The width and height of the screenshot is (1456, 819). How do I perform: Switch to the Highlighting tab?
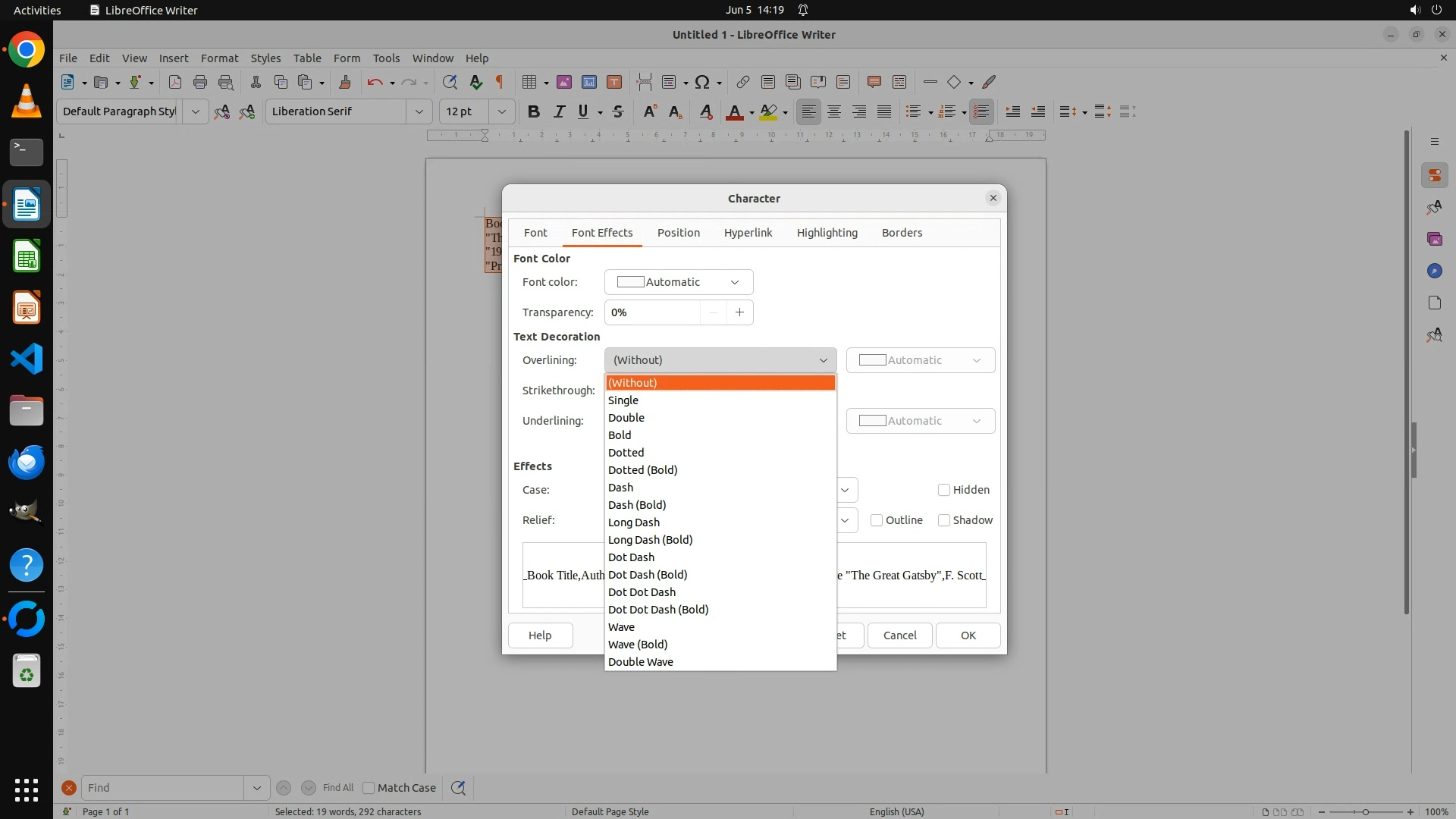tap(827, 233)
